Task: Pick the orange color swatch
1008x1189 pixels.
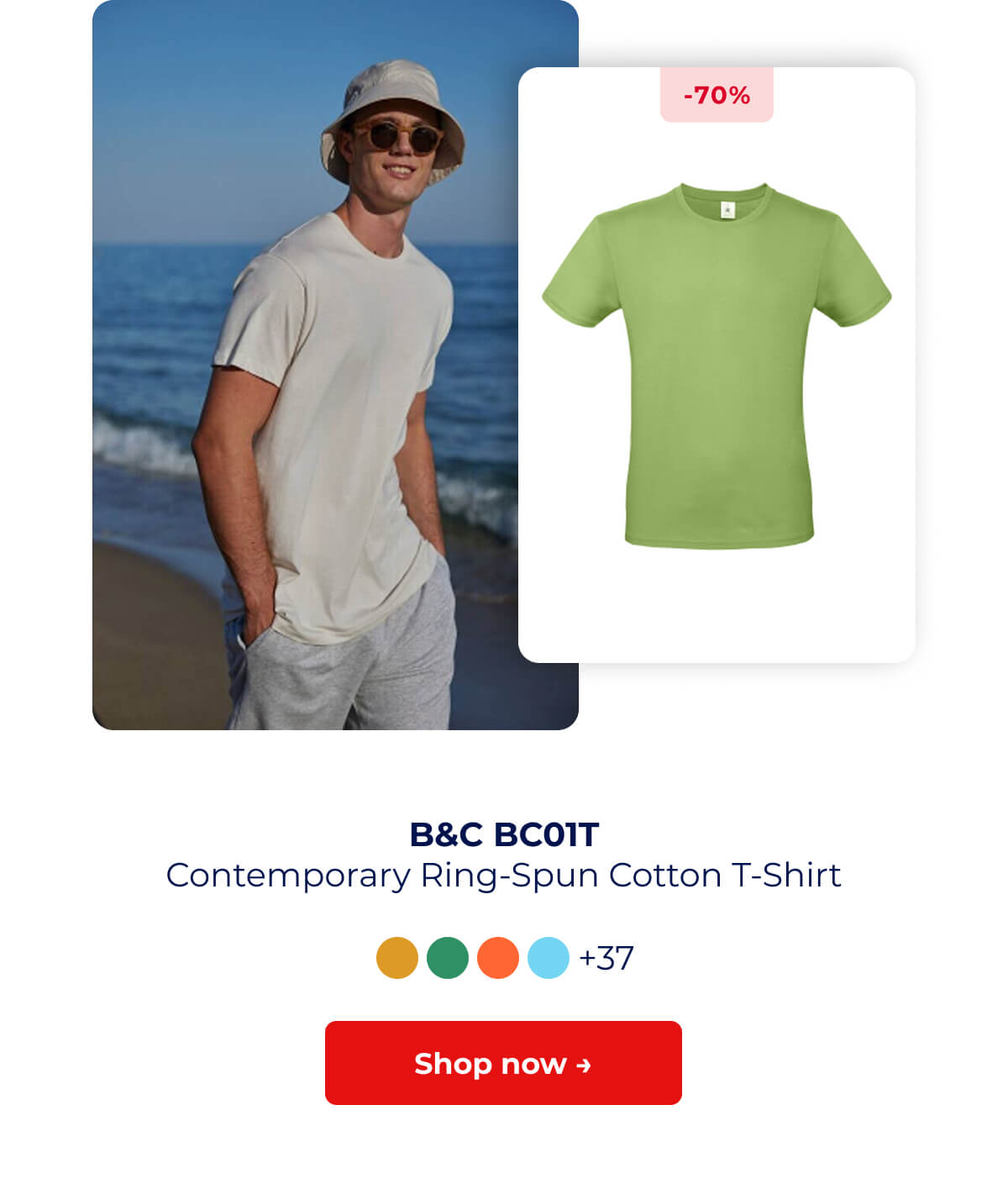Action: click(498, 958)
